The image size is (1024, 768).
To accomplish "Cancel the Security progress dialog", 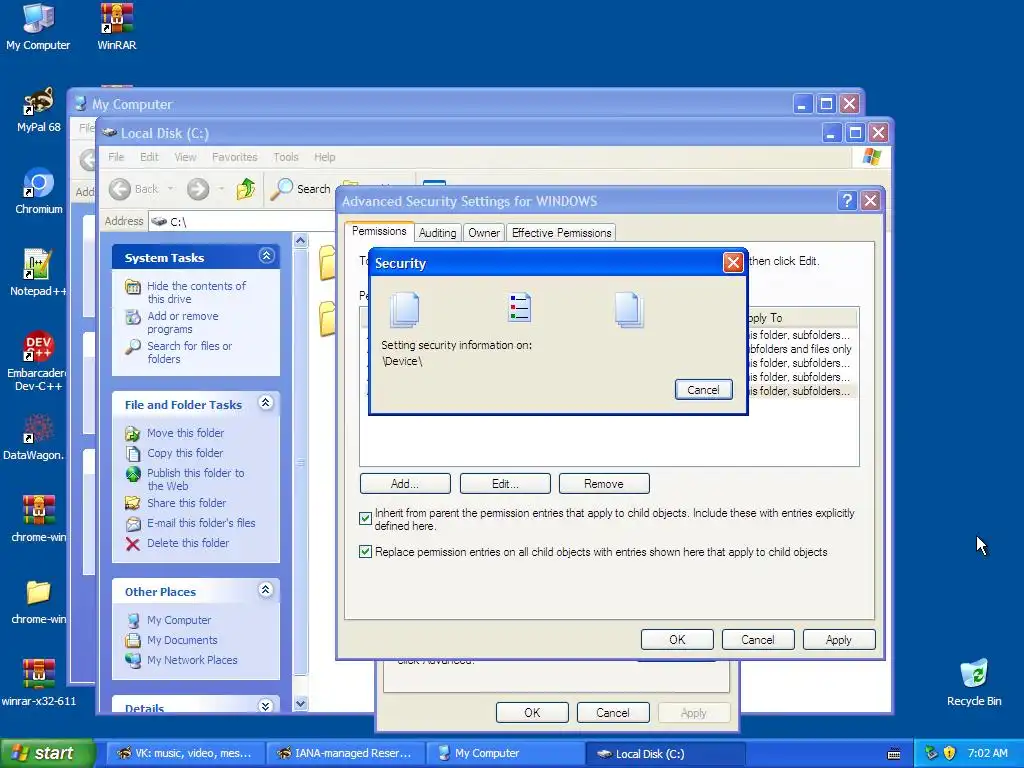I will coord(703,390).
